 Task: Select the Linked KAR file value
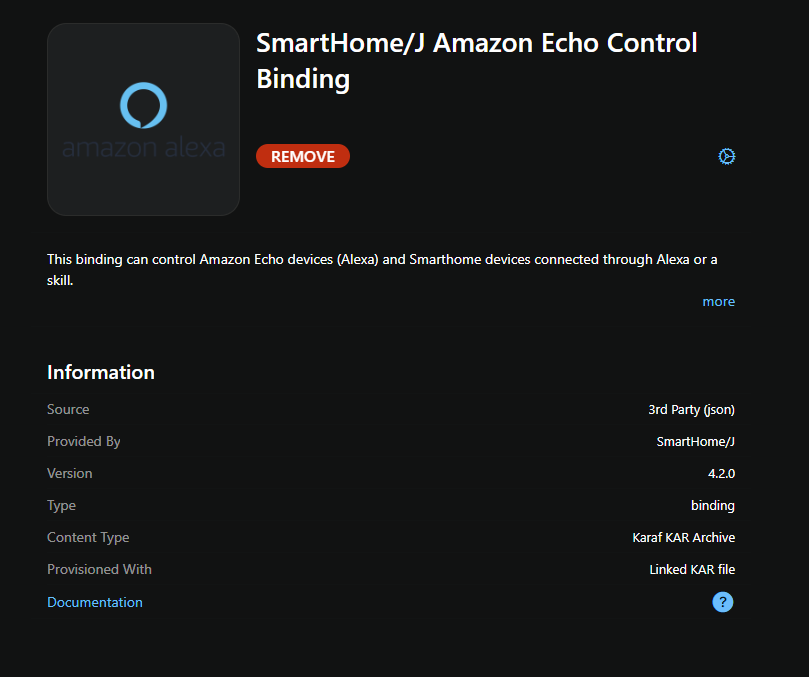(692, 569)
